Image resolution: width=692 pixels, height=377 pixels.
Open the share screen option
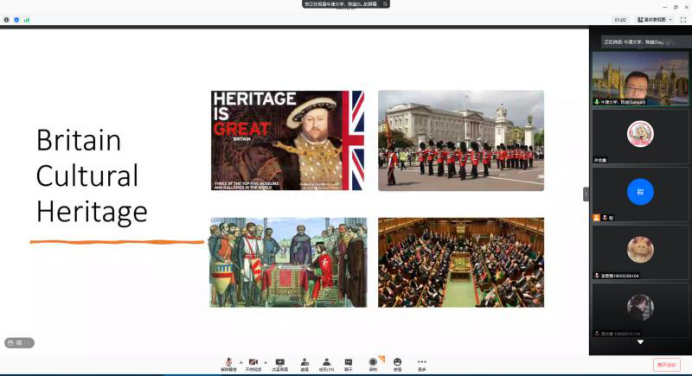pyautogui.click(x=280, y=365)
